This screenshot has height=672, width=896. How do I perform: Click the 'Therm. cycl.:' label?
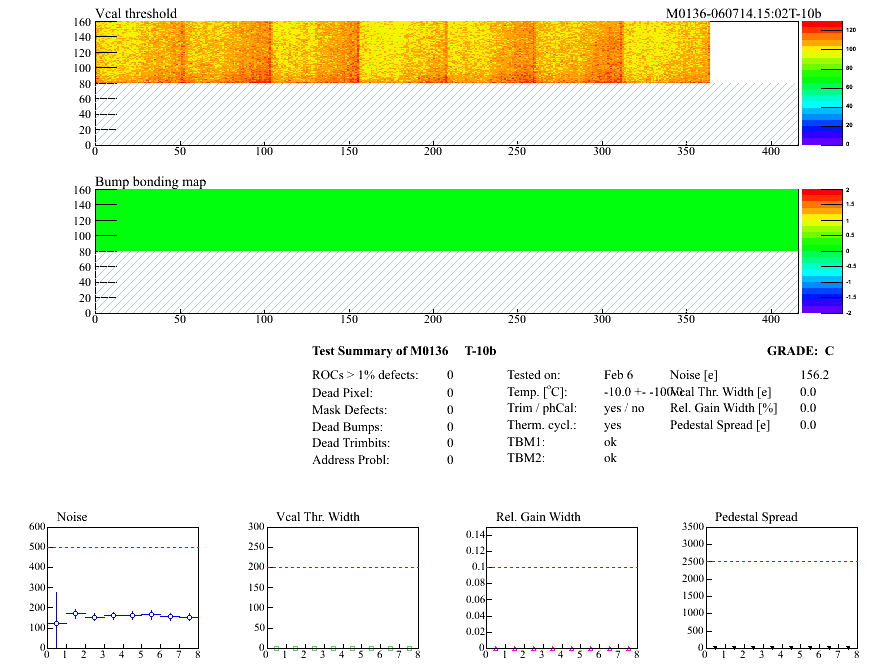(542, 425)
